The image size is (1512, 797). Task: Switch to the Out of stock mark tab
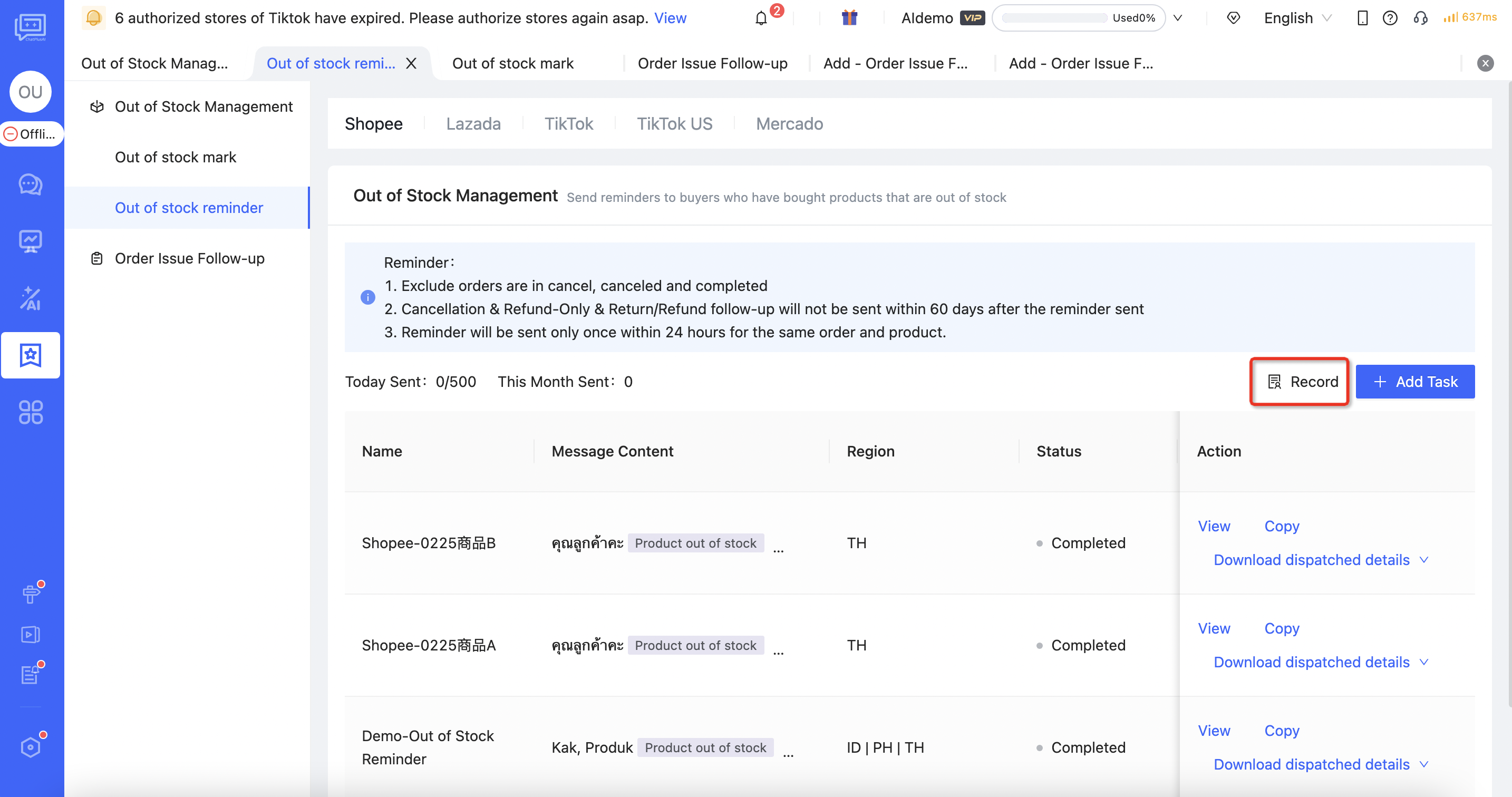512,63
